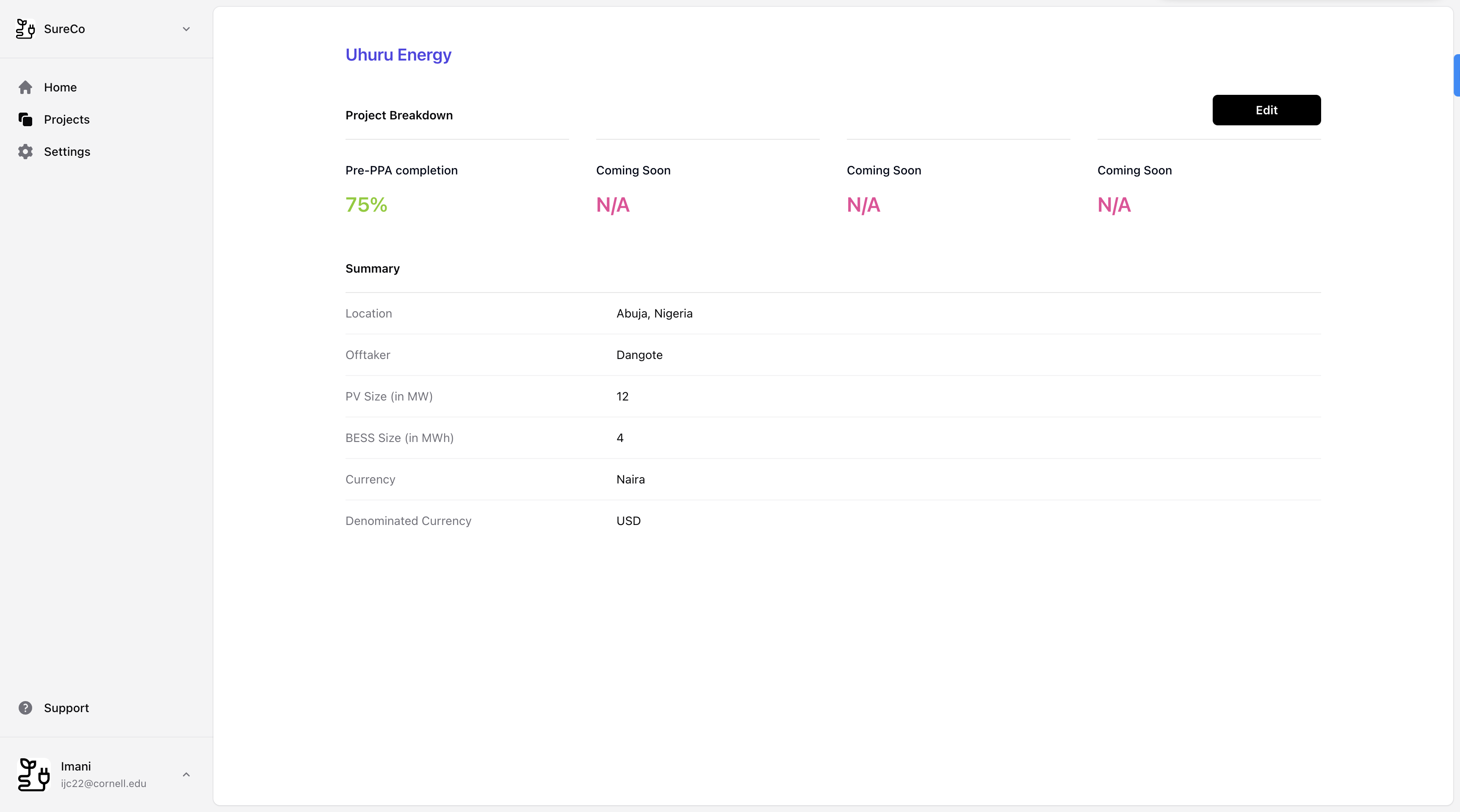Click the Projects stacked squares icon
The image size is (1460, 812).
point(25,119)
